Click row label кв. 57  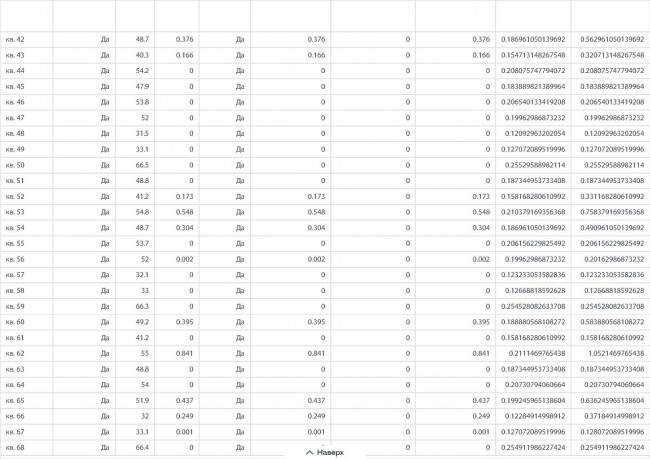[15, 275]
